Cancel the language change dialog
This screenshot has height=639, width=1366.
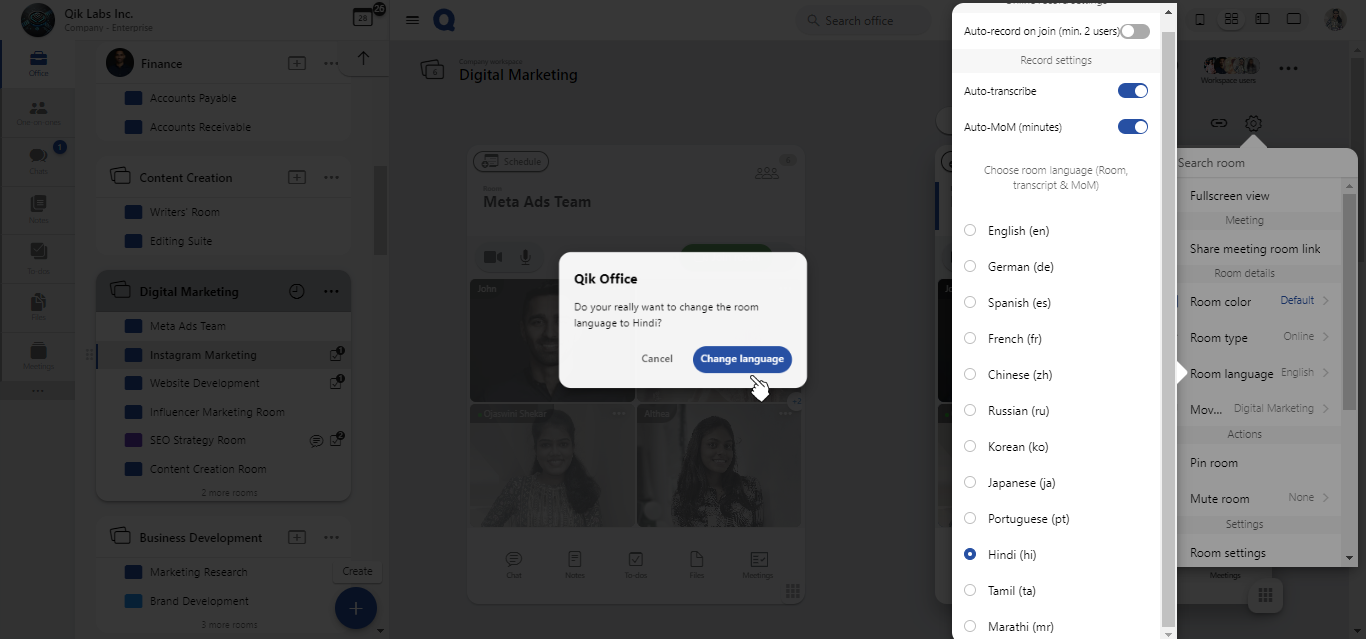657,359
